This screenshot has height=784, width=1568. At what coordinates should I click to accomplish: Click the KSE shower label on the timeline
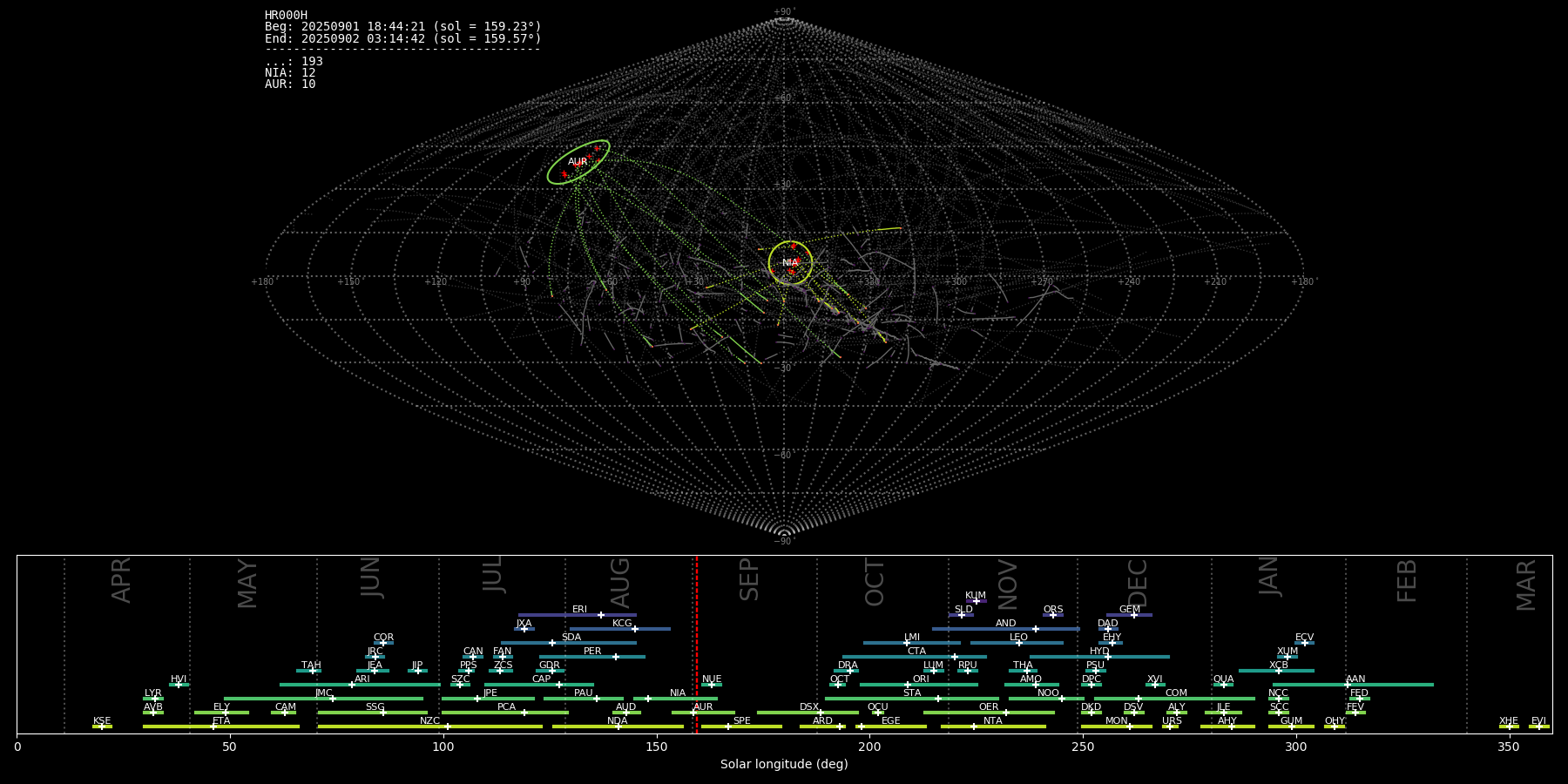[x=102, y=720]
